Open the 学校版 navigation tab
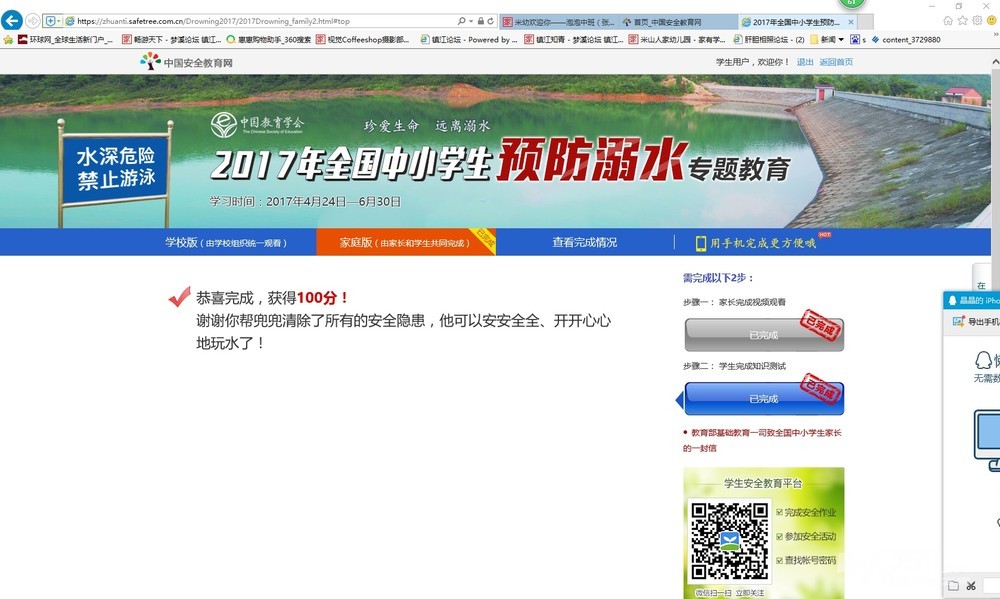 click(x=226, y=242)
